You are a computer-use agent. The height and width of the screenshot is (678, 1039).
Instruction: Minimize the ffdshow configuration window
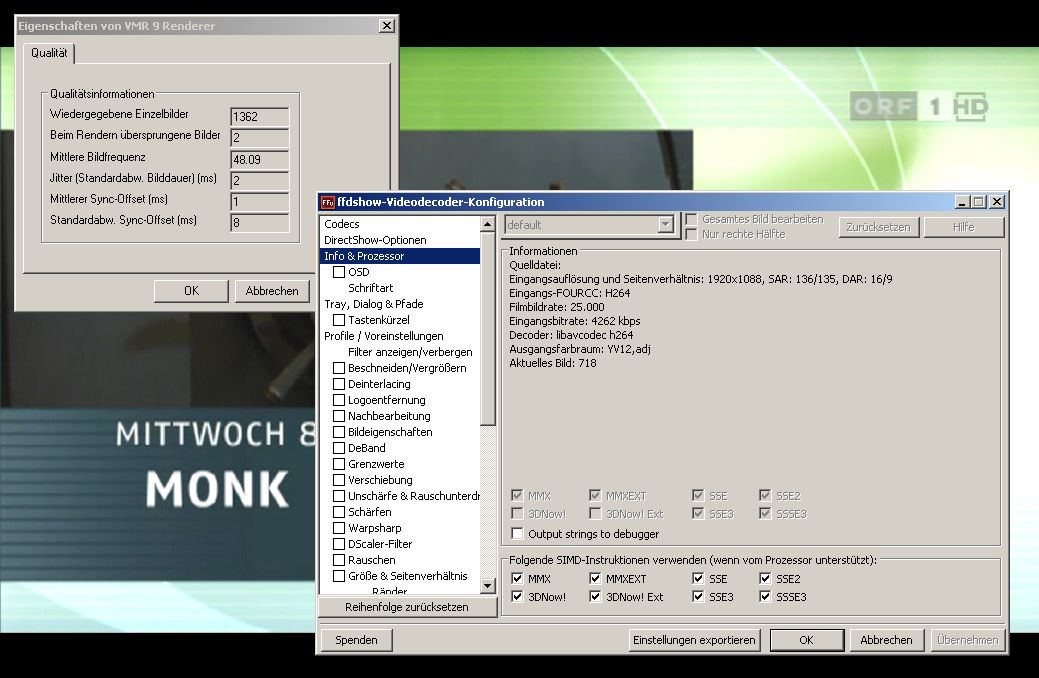pos(962,202)
